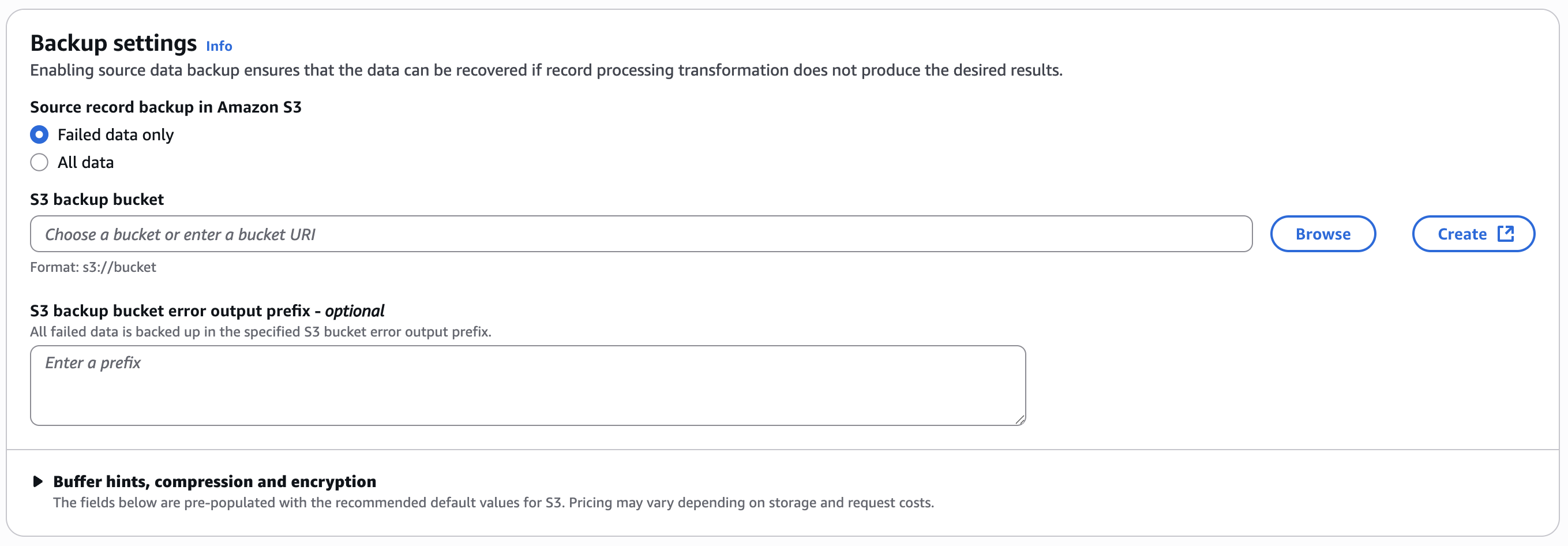Click the Backup settings heading
The height and width of the screenshot is (546, 1568).
[x=113, y=43]
